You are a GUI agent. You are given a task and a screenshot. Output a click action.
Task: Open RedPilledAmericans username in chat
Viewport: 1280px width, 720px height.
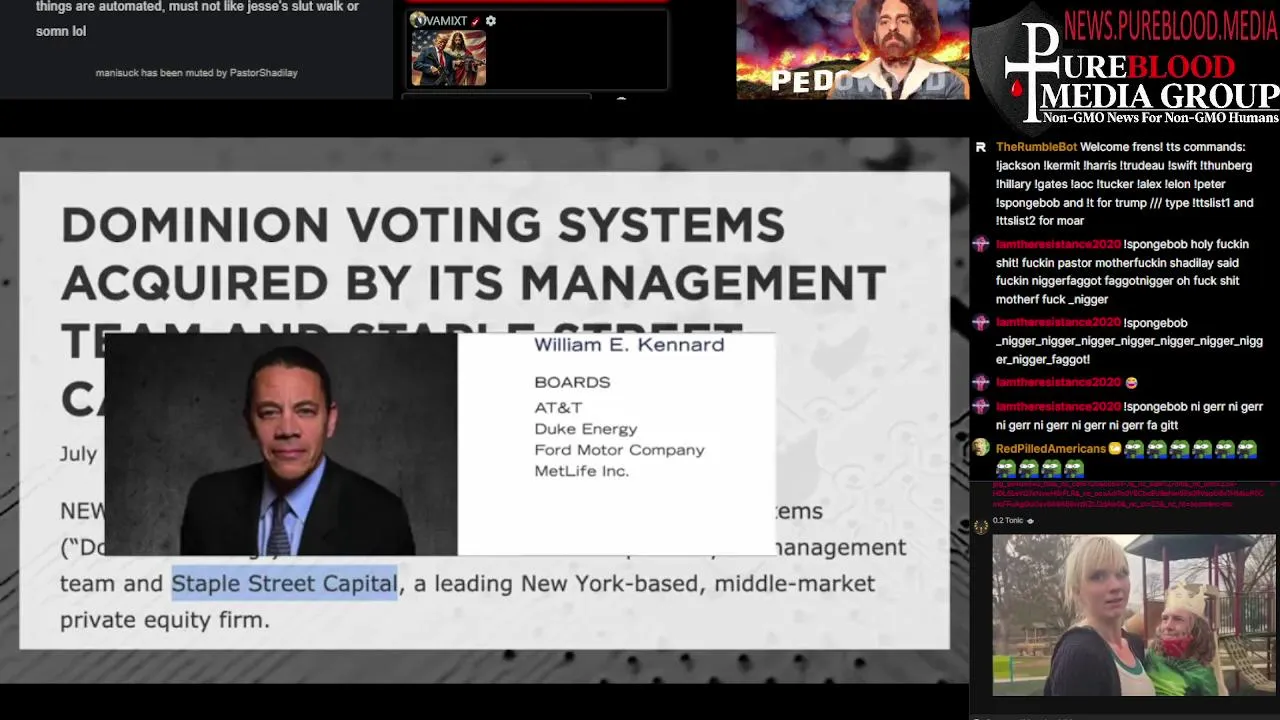pos(1050,449)
